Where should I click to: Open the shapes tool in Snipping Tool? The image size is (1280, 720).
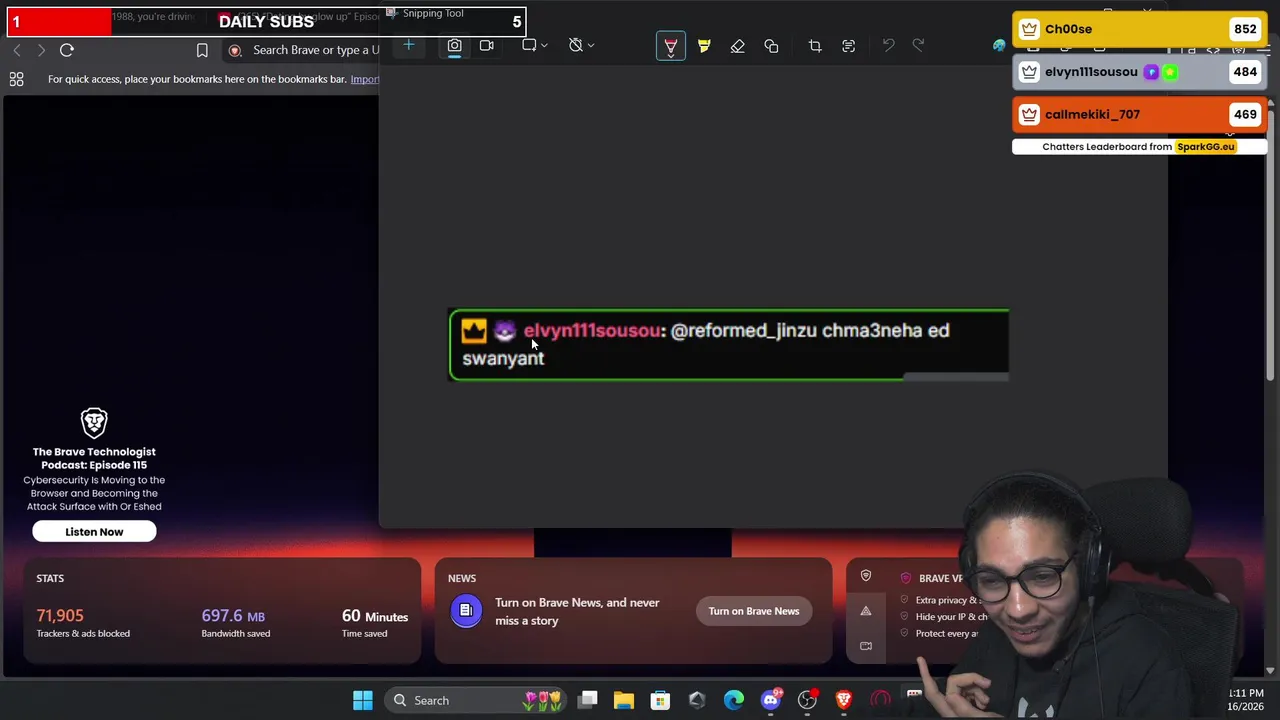[x=771, y=46]
